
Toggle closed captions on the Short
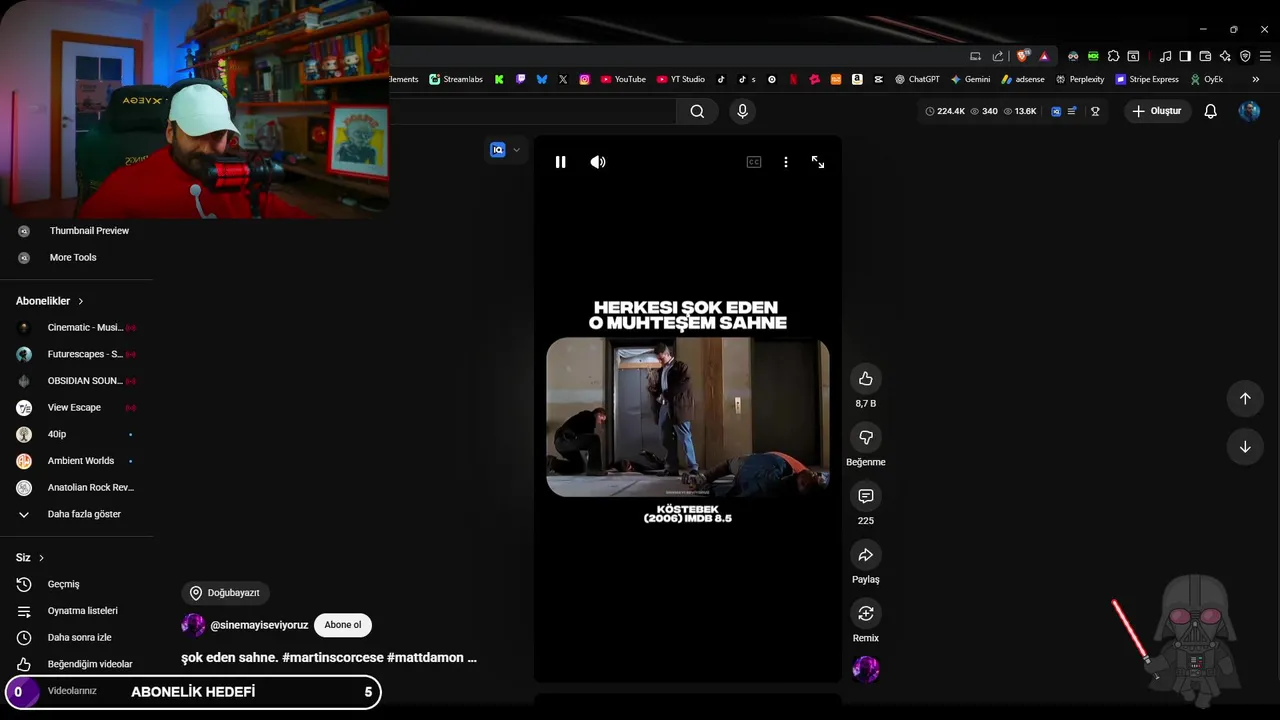pyautogui.click(x=754, y=162)
